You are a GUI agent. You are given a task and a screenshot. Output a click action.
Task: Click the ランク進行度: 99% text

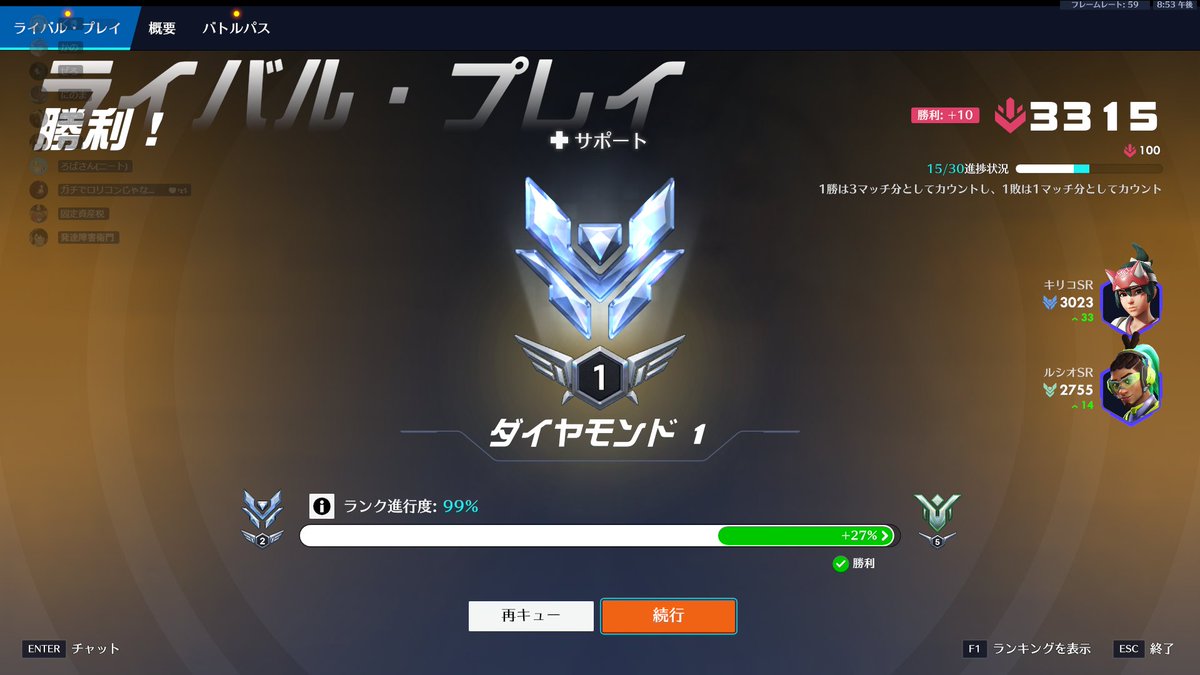coord(410,506)
